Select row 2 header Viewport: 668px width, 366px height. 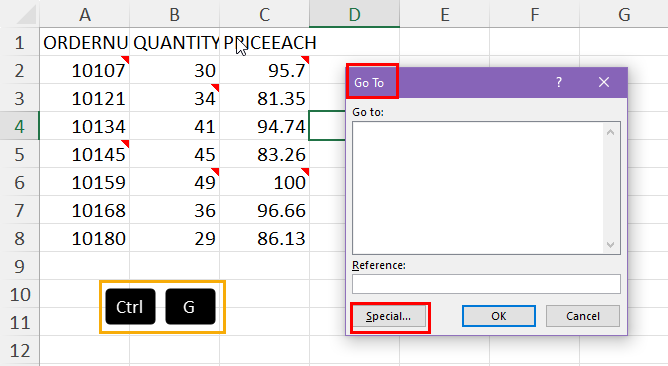pyautogui.click(x=20, y=70)
